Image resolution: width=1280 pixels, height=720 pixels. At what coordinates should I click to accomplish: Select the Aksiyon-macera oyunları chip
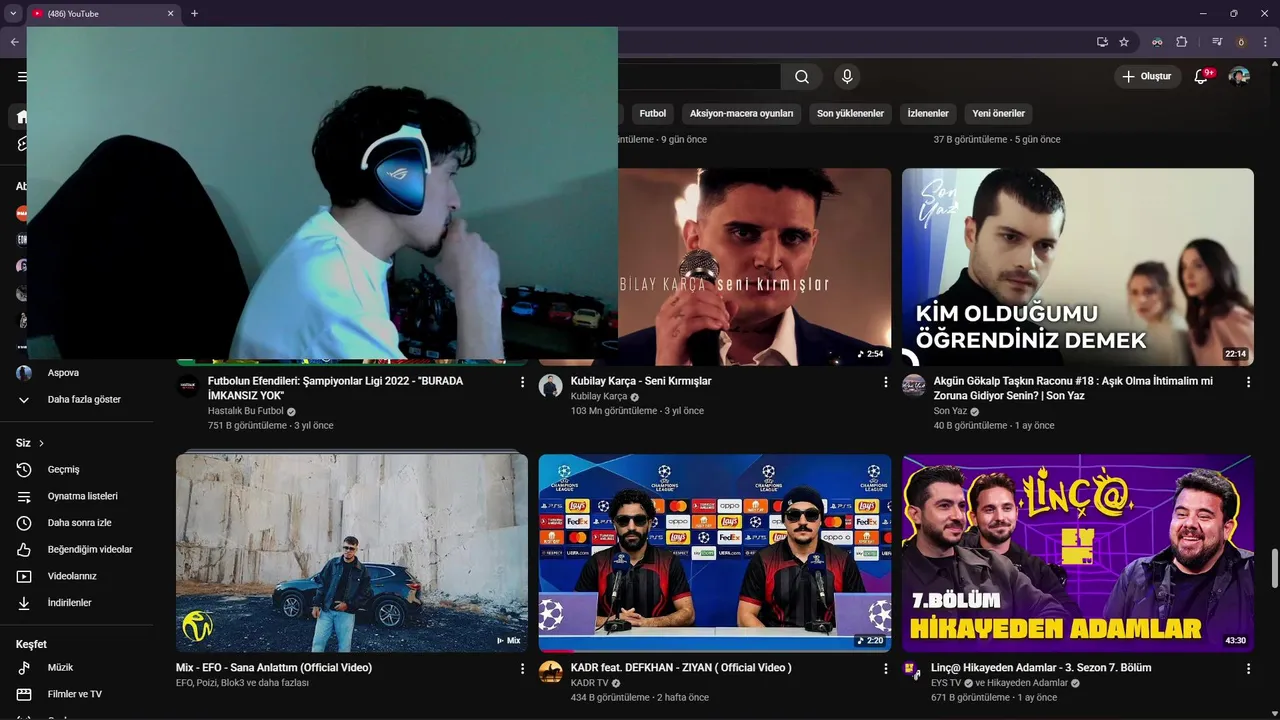pos(741,114)
